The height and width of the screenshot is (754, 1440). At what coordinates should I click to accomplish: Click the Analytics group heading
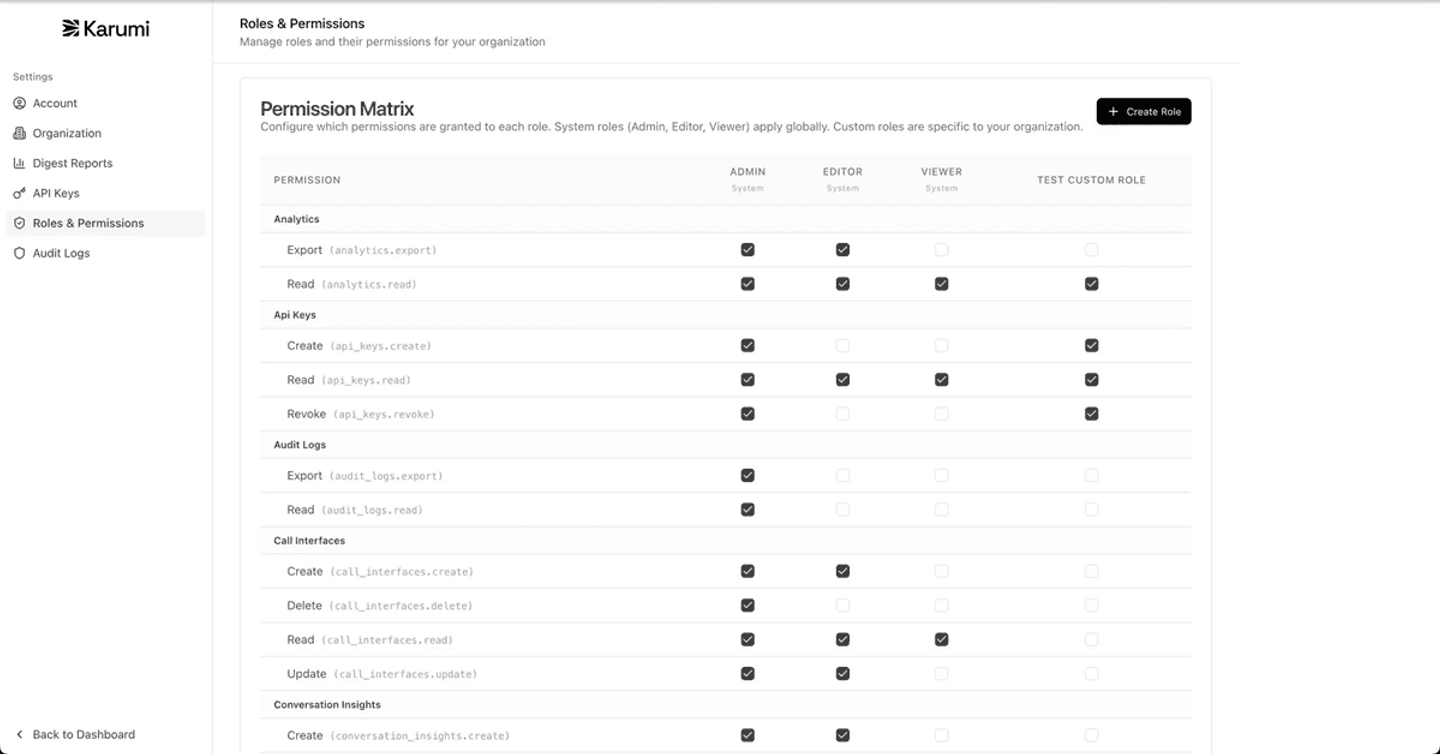(x=296, y=219)
